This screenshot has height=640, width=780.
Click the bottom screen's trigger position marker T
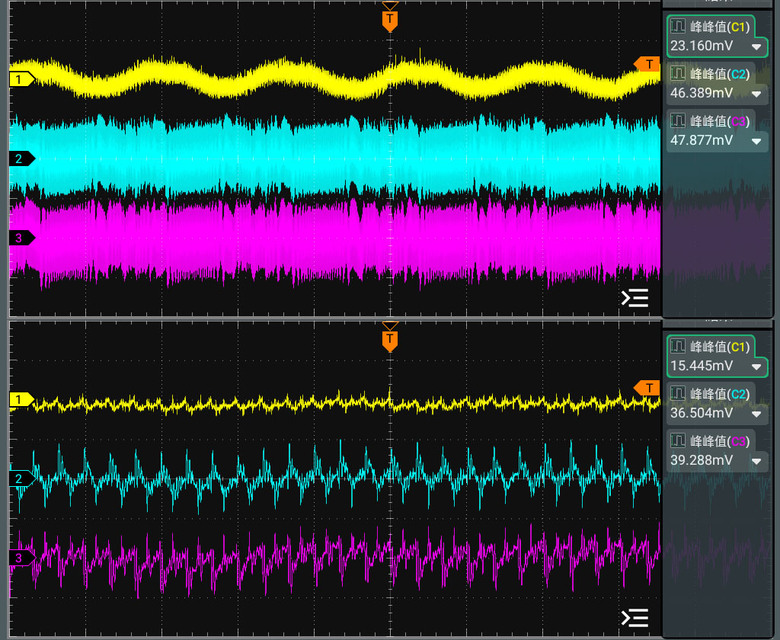click(x=390, y=341)
